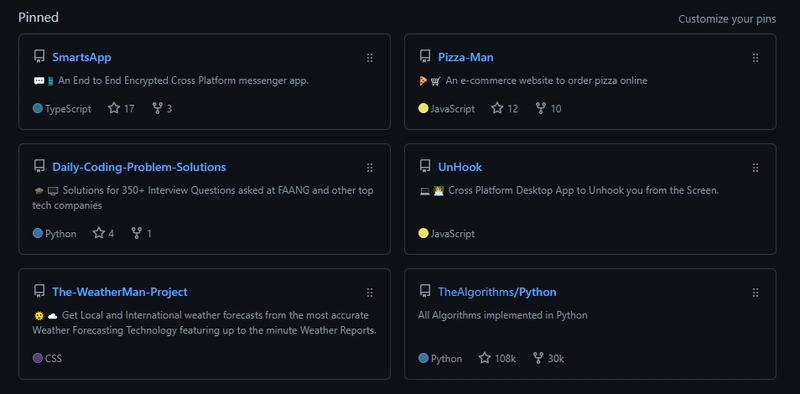View TheAlgorithms/Python forks with the fork icon
The height and width of the screenshot is (394, 800).
538,358
